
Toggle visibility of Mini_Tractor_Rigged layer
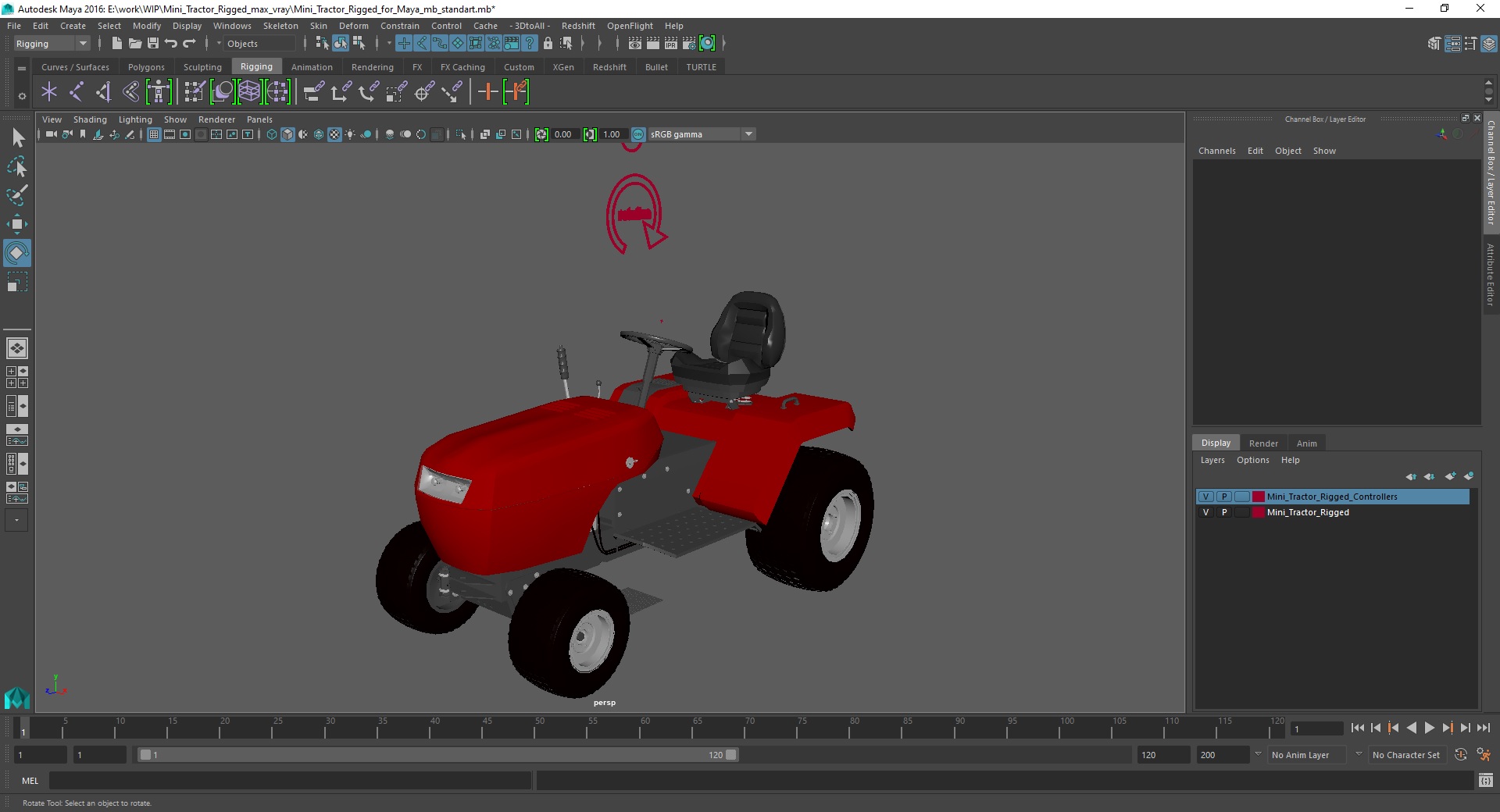(x=1206, y=512)
